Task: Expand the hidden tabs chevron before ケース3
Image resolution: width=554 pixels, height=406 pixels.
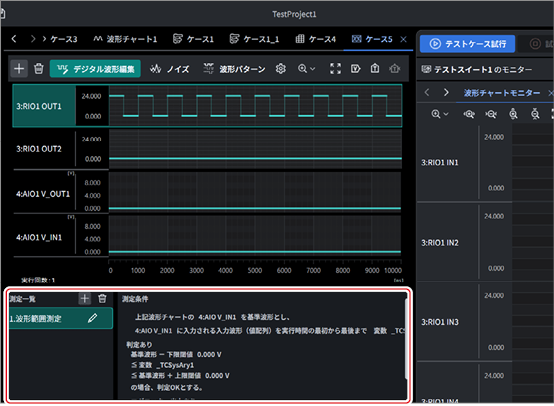Action: pyautogui.click(x=44, y=39)
